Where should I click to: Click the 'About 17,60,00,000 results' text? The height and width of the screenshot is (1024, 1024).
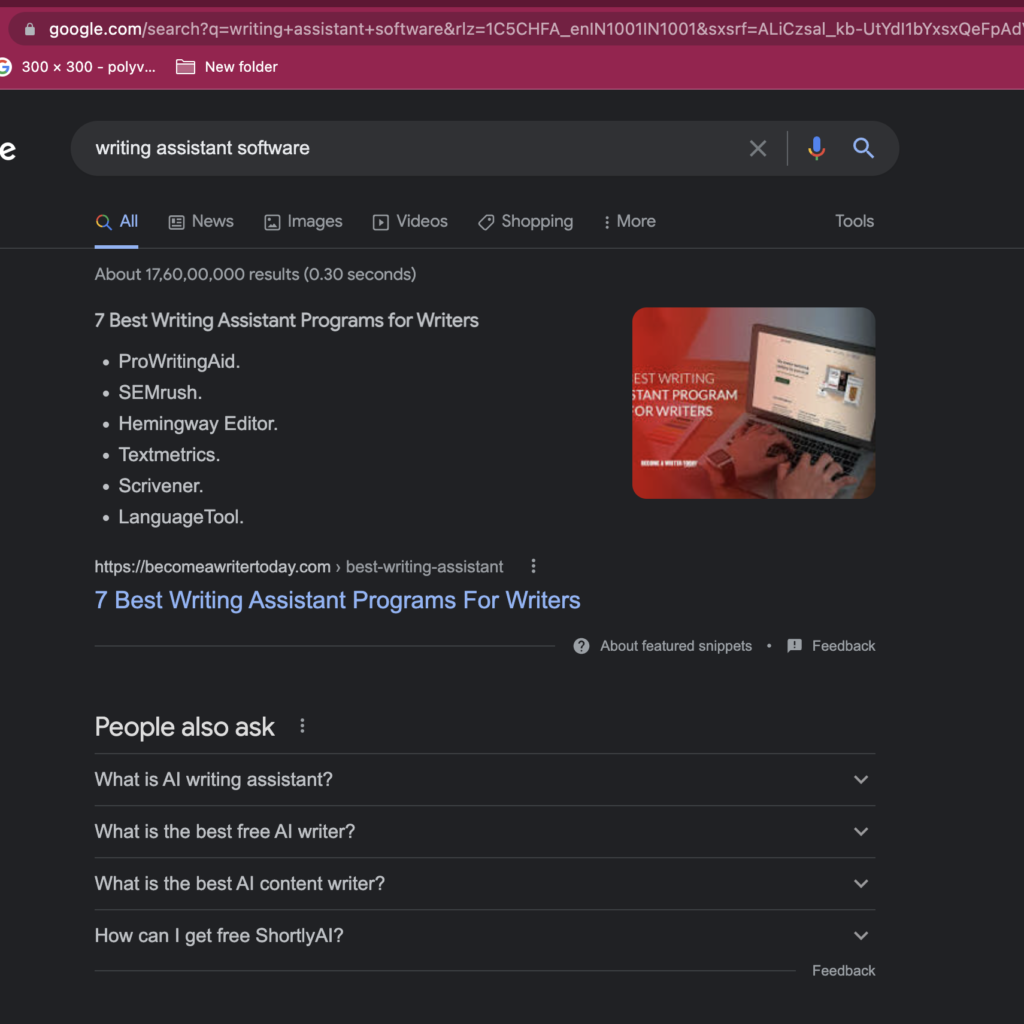tap(255, 274)
